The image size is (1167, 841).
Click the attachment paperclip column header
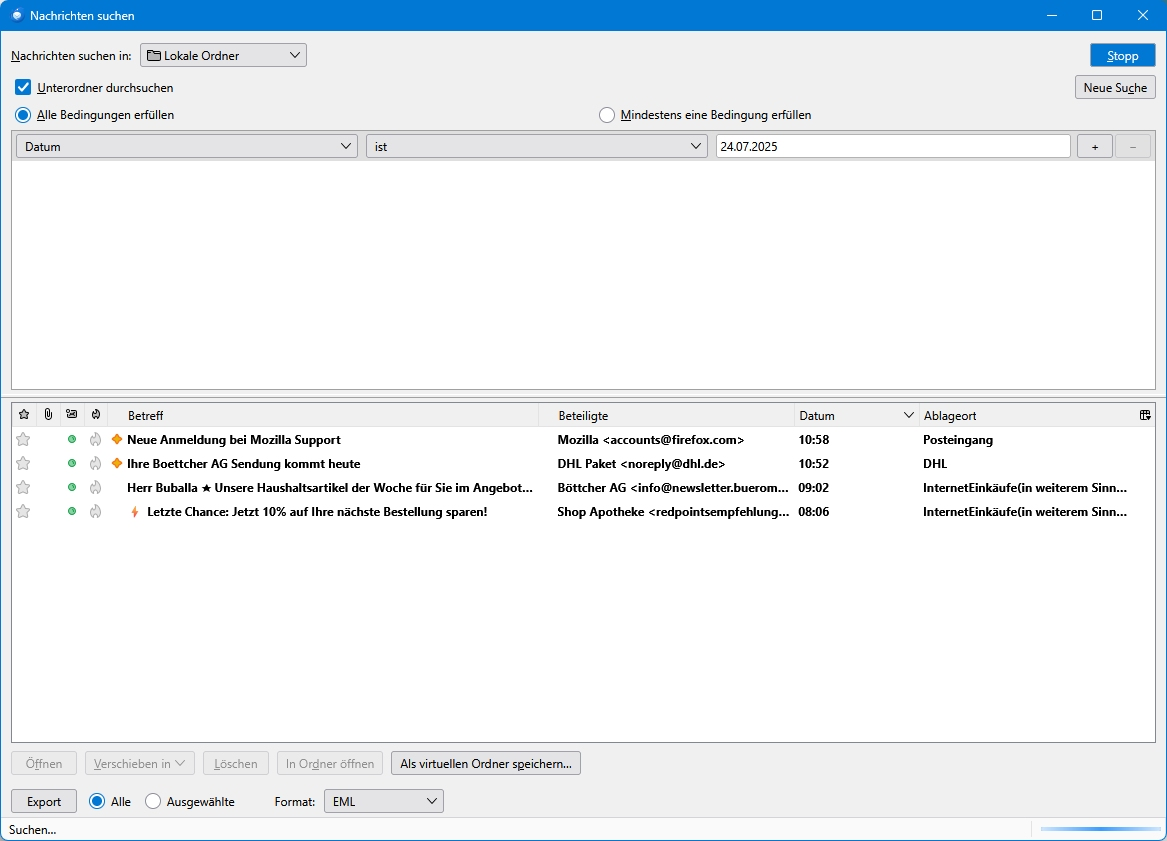tap(48, 415)
